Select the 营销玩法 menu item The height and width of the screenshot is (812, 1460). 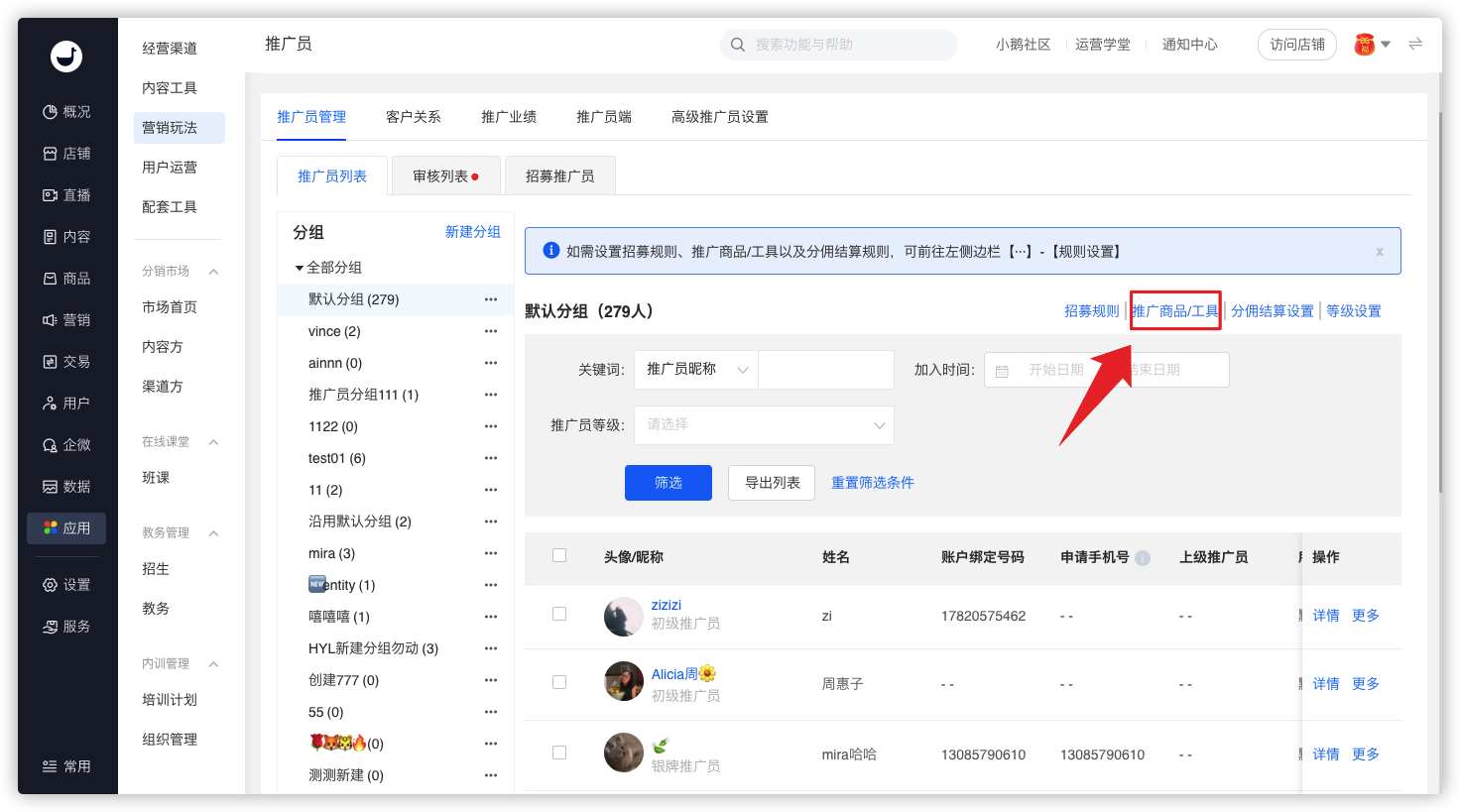tap(180, 128)
